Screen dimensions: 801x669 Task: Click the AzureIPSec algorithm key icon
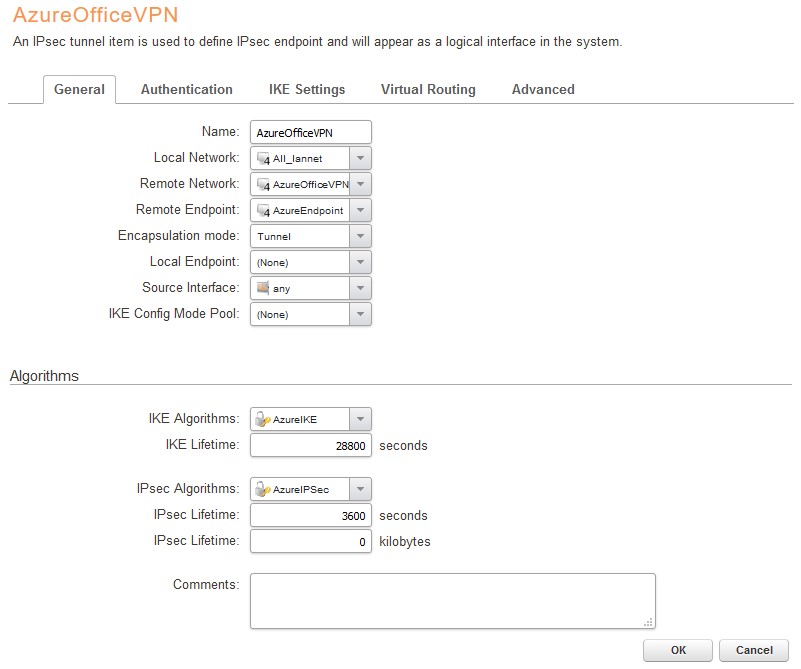pos(263,489)
